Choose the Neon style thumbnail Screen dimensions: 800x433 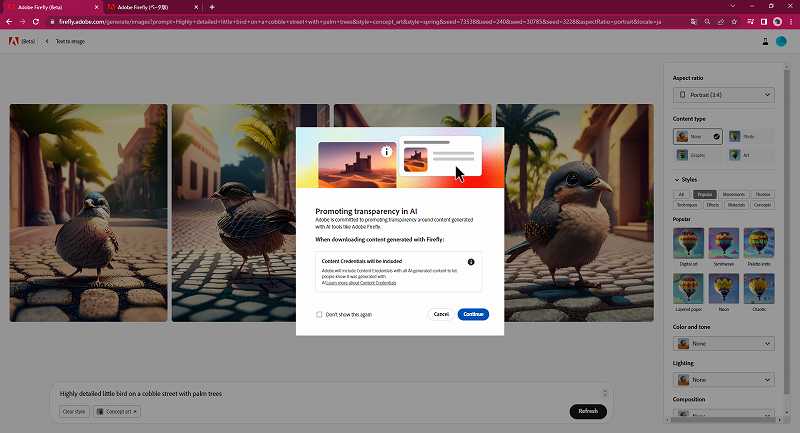pyautogui.click(x=723, y=289)
